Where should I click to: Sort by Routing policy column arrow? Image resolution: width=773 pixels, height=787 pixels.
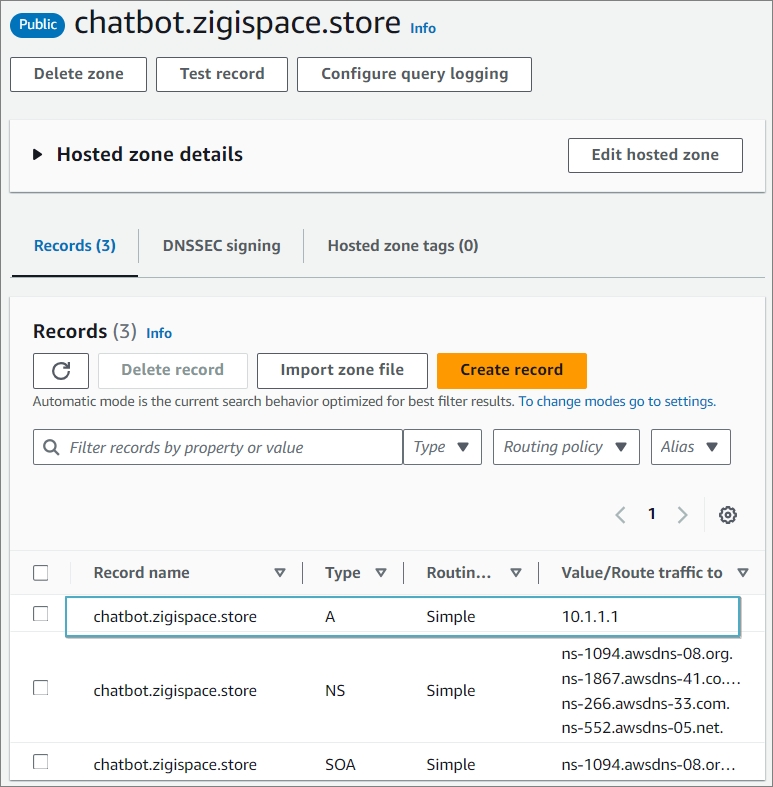click(x=516, y=572)
